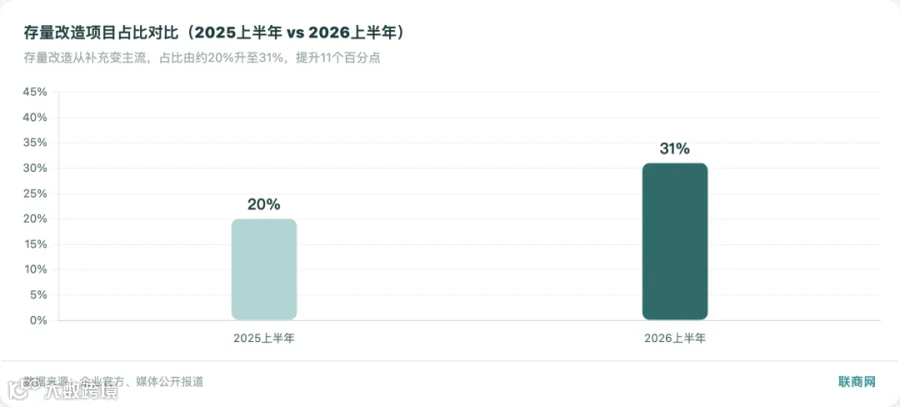
Task: Click the 5% y-axis tick label
Action: [x=37, y=294]
